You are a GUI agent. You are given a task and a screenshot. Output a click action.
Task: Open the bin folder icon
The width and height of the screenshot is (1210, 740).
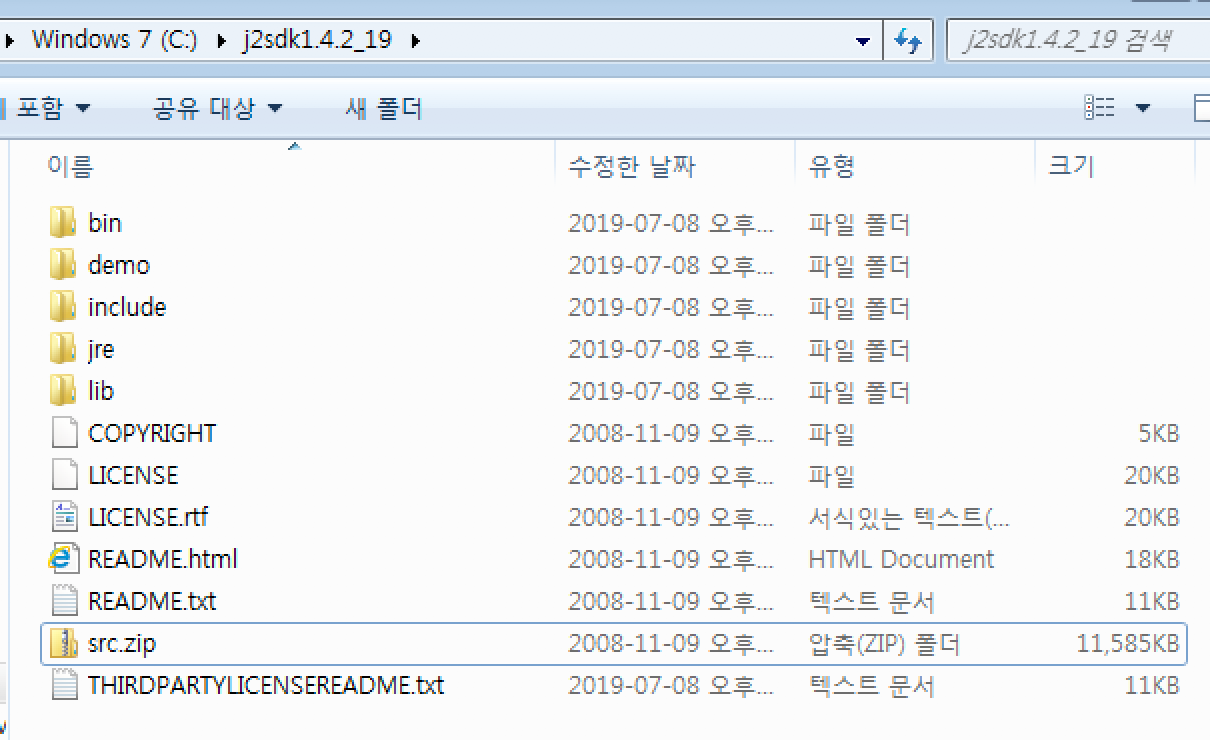[x=63, y=223]
